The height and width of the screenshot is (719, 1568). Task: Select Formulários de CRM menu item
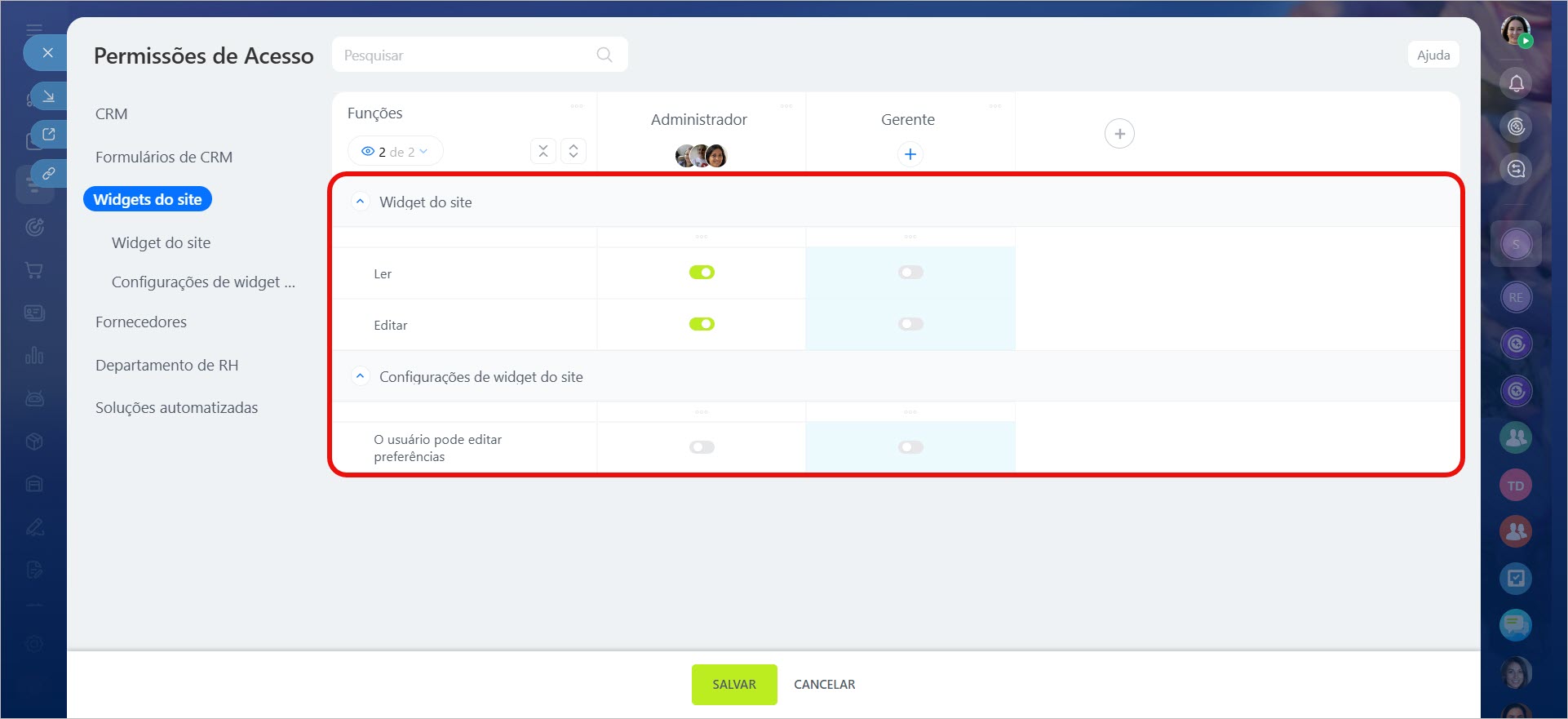tap(164, 157)
